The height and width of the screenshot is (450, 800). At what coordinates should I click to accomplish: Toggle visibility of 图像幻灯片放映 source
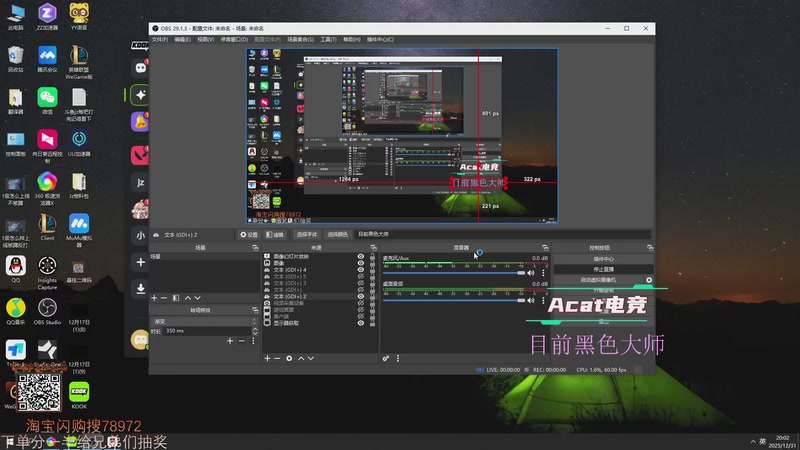pyautogui.click(x=361, y=257)
